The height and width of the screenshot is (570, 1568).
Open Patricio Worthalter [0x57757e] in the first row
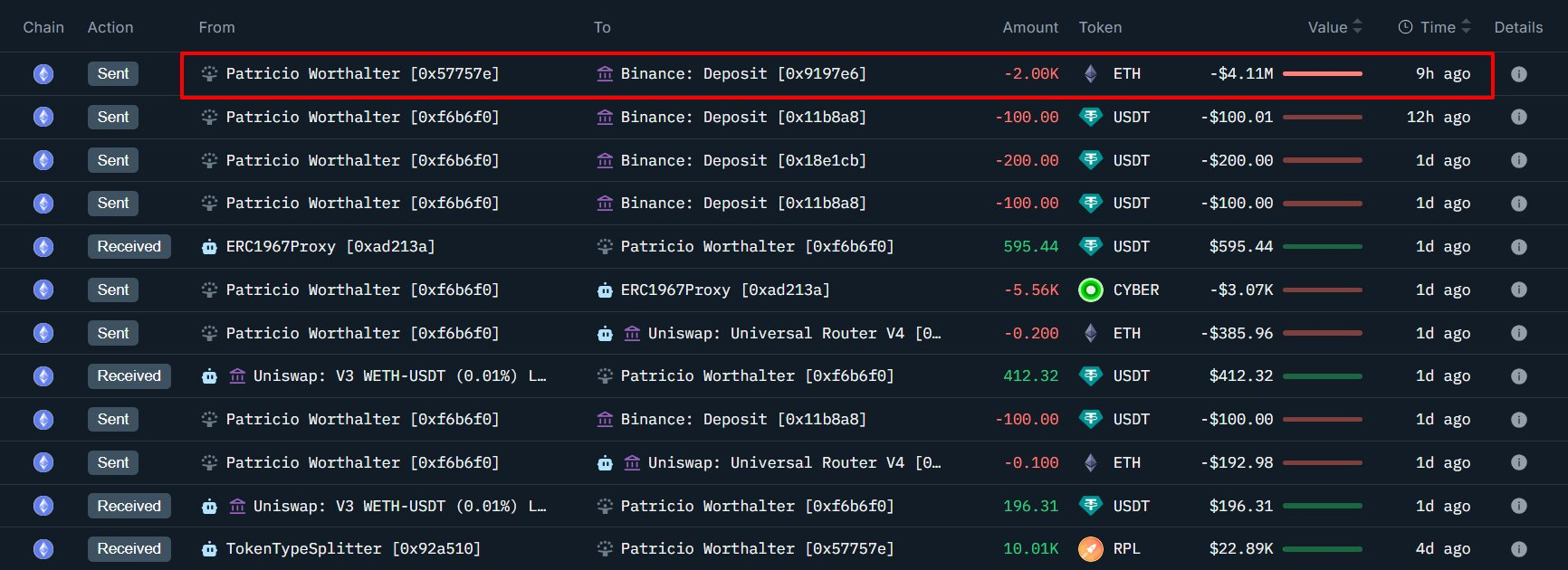coord(362,74)
